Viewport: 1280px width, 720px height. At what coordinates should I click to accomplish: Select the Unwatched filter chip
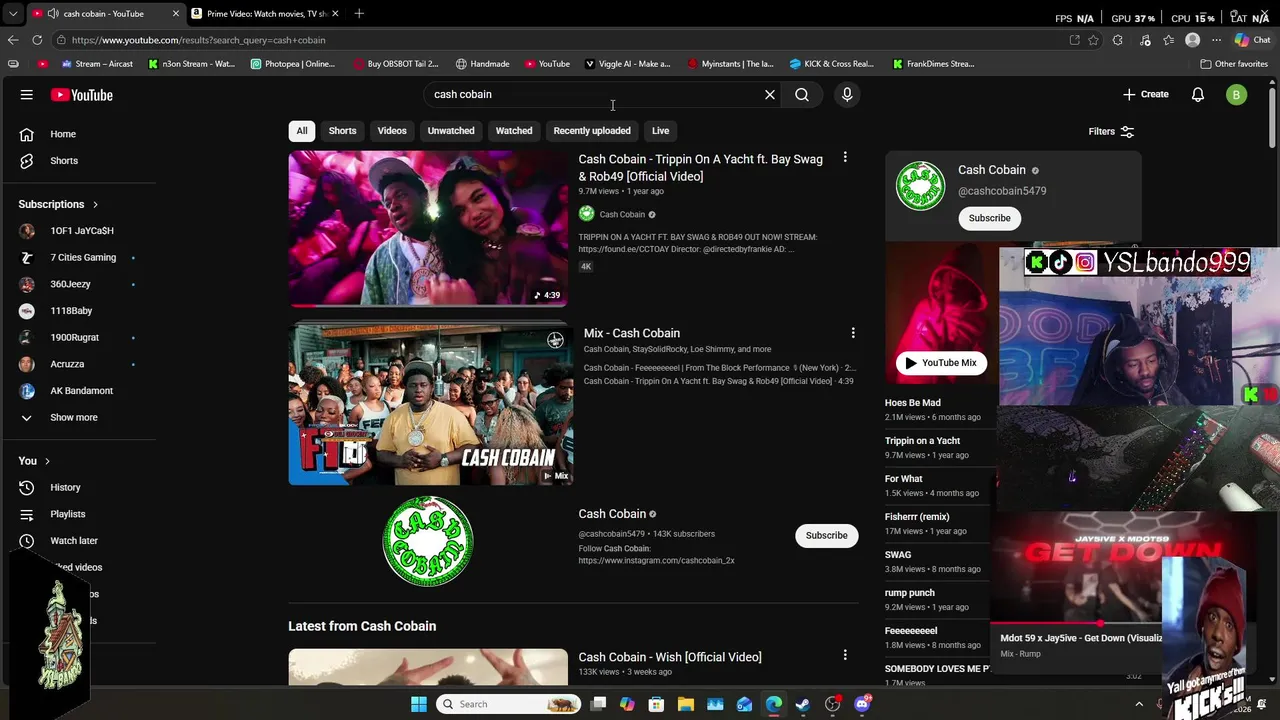(451, 131)
